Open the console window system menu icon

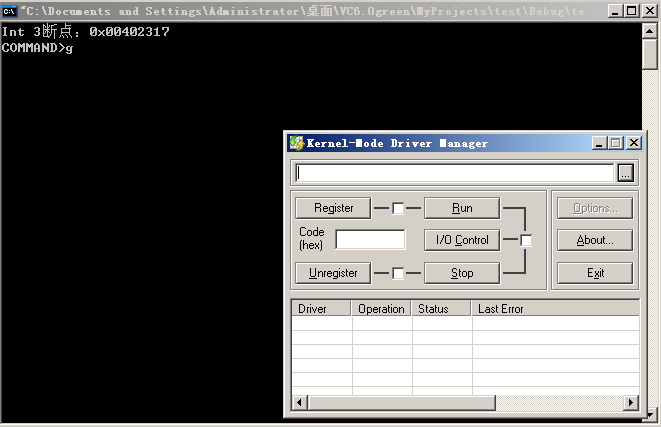(9, 10)
